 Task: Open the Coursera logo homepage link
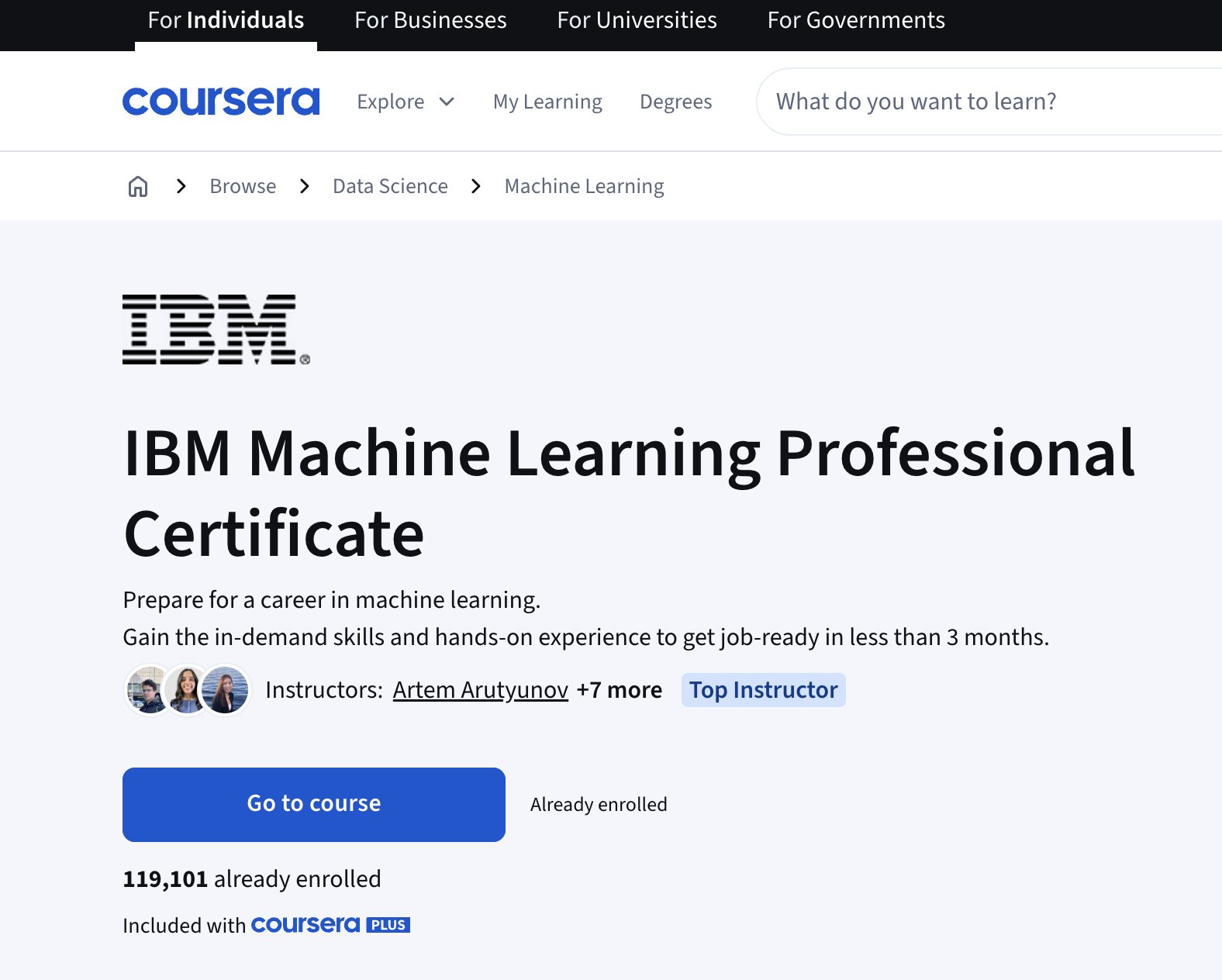tap(221, 102)
